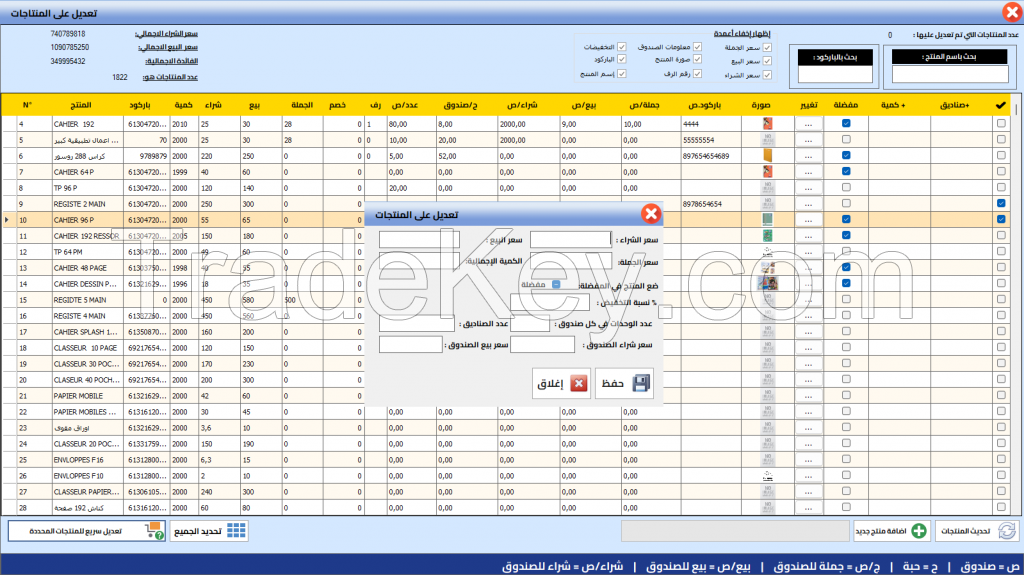Untick selection box for CAHIER 96 P
Screen dimensions: 1024x575
1001,219
